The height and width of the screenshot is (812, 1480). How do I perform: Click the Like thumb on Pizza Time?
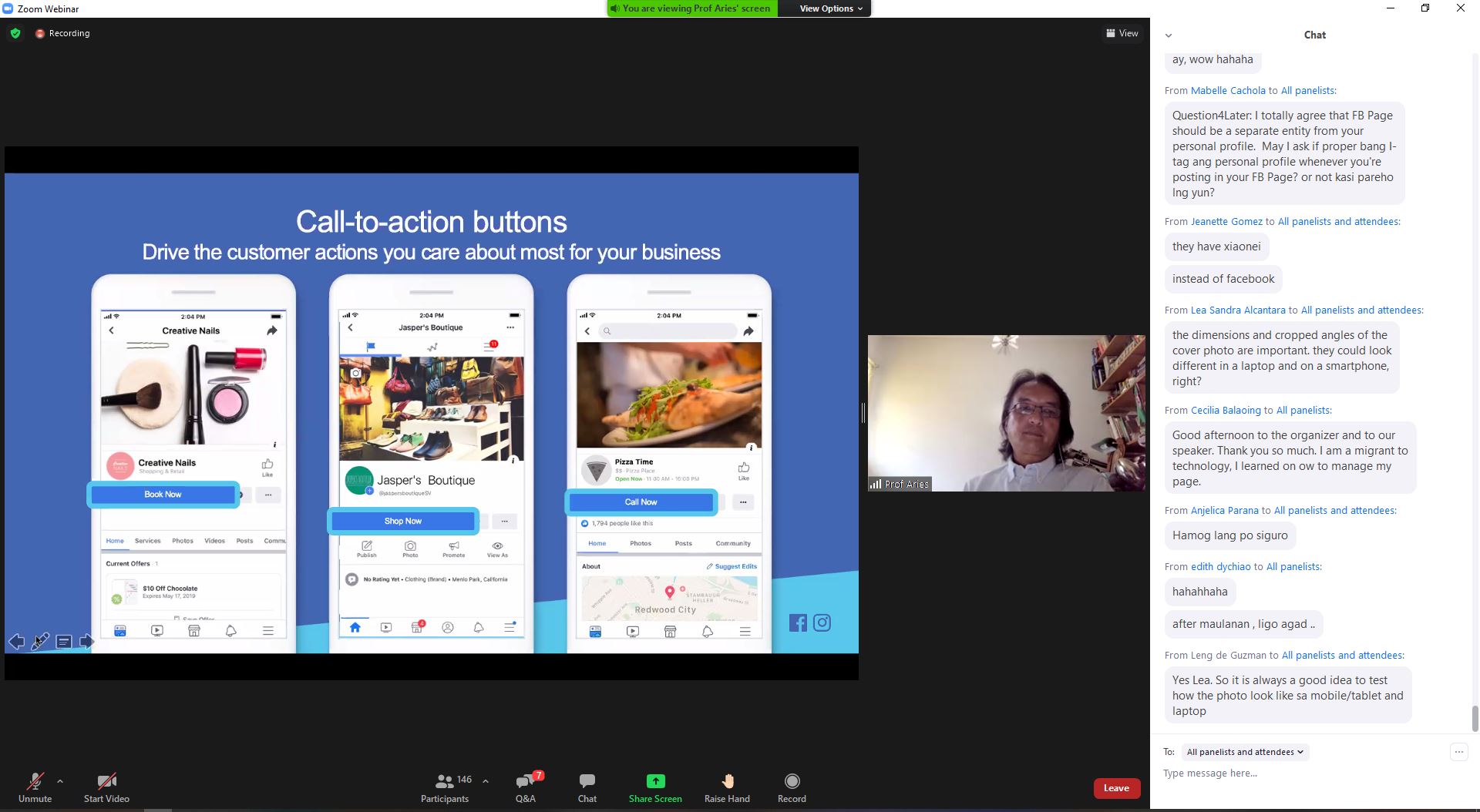[744, 468]
